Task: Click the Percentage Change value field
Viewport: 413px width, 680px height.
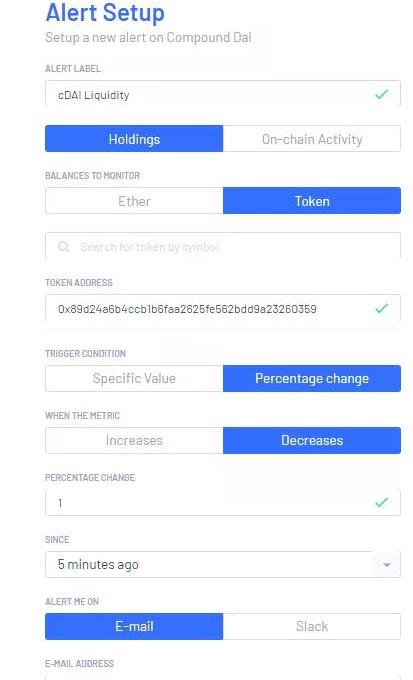Action: 223,503
